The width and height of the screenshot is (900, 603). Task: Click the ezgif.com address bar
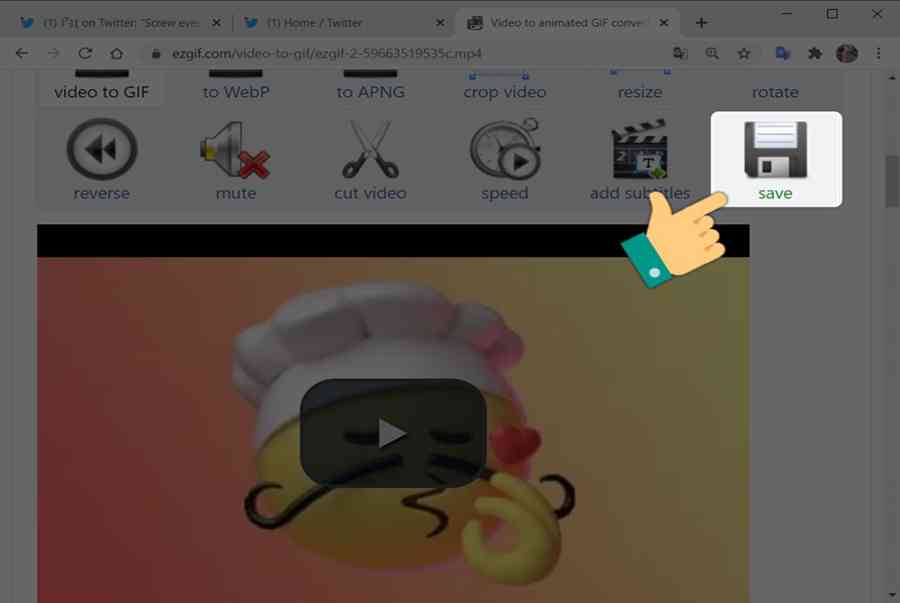point(327,54)
